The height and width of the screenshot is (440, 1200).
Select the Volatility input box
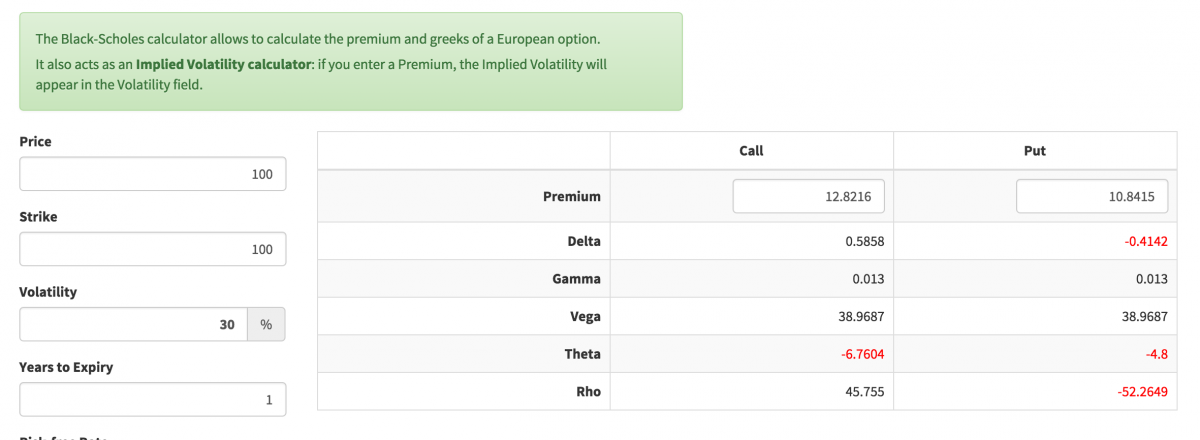(x=133, y=324)
